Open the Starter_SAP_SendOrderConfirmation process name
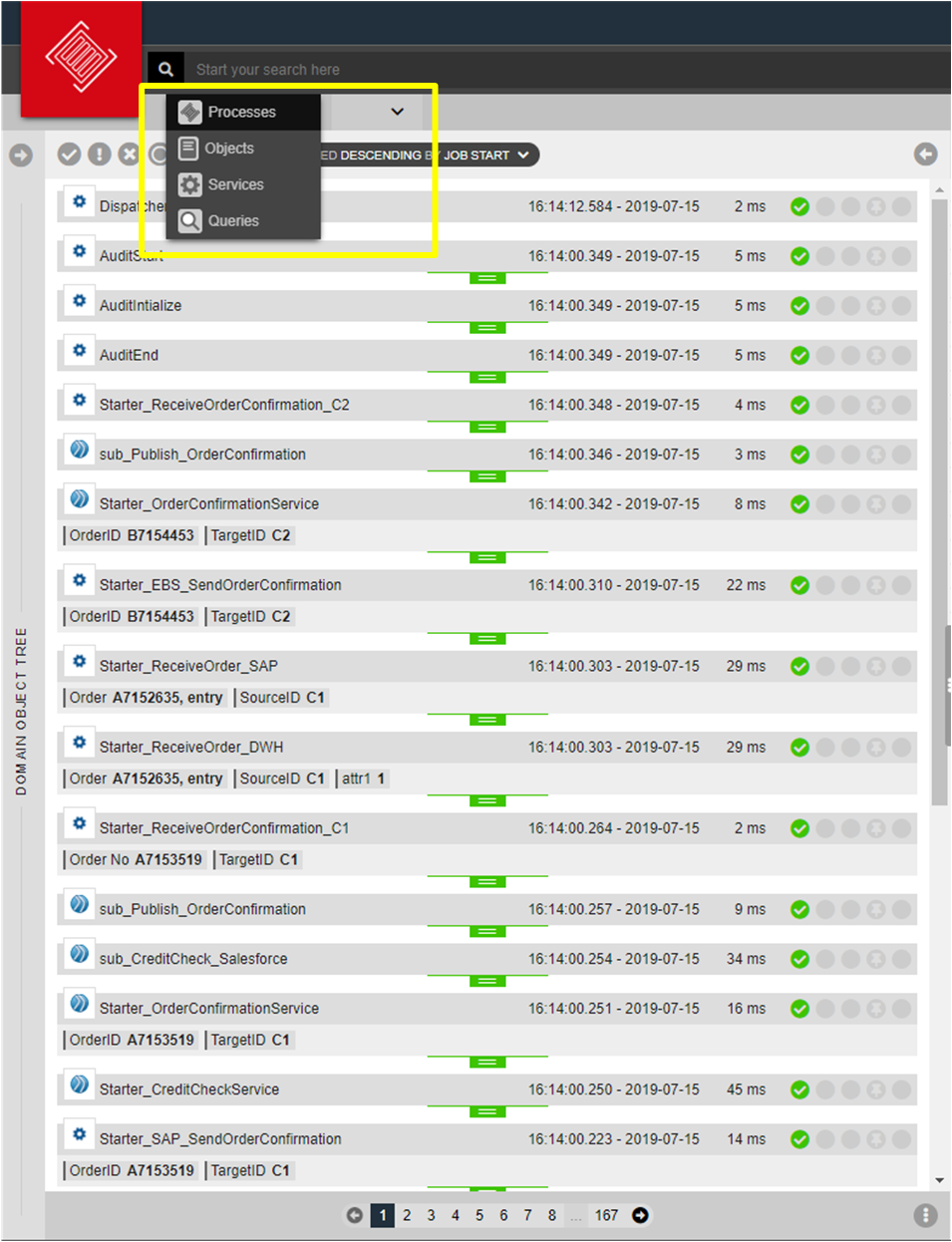Image resolution: width=952 pixels, height=1242 pixels. [x=220, y=1138]
